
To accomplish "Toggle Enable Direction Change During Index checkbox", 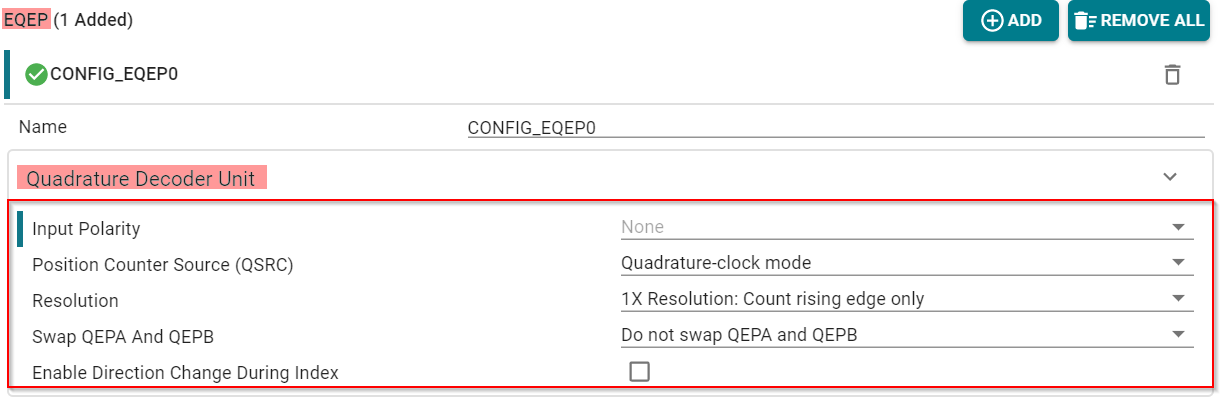I will 639,372.
